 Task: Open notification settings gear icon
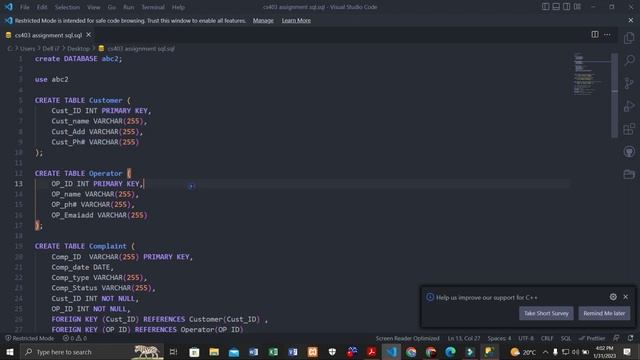tap(613, 297)
